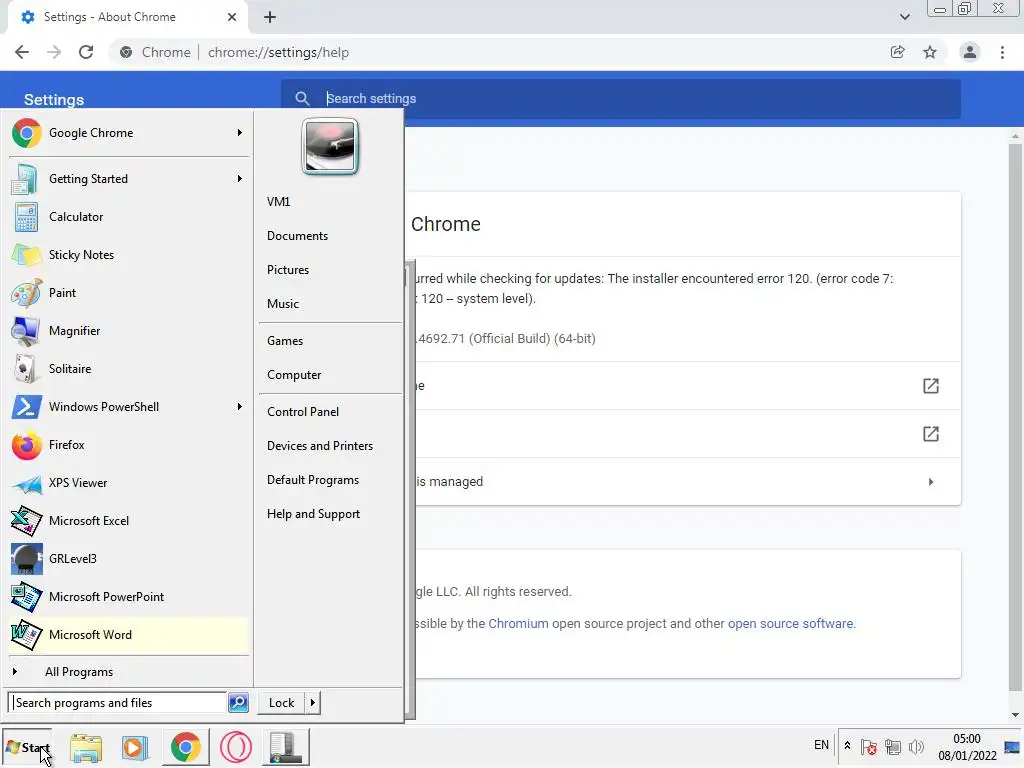This screenshot has height=768, width=1024.
Task: Click the Chrome address bar URL
Action: [x=278, y=52]
